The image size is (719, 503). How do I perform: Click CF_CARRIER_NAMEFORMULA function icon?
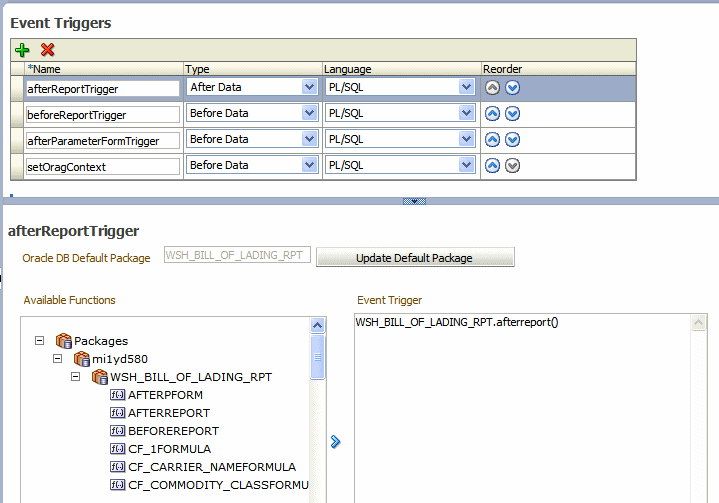pos(117,467)
